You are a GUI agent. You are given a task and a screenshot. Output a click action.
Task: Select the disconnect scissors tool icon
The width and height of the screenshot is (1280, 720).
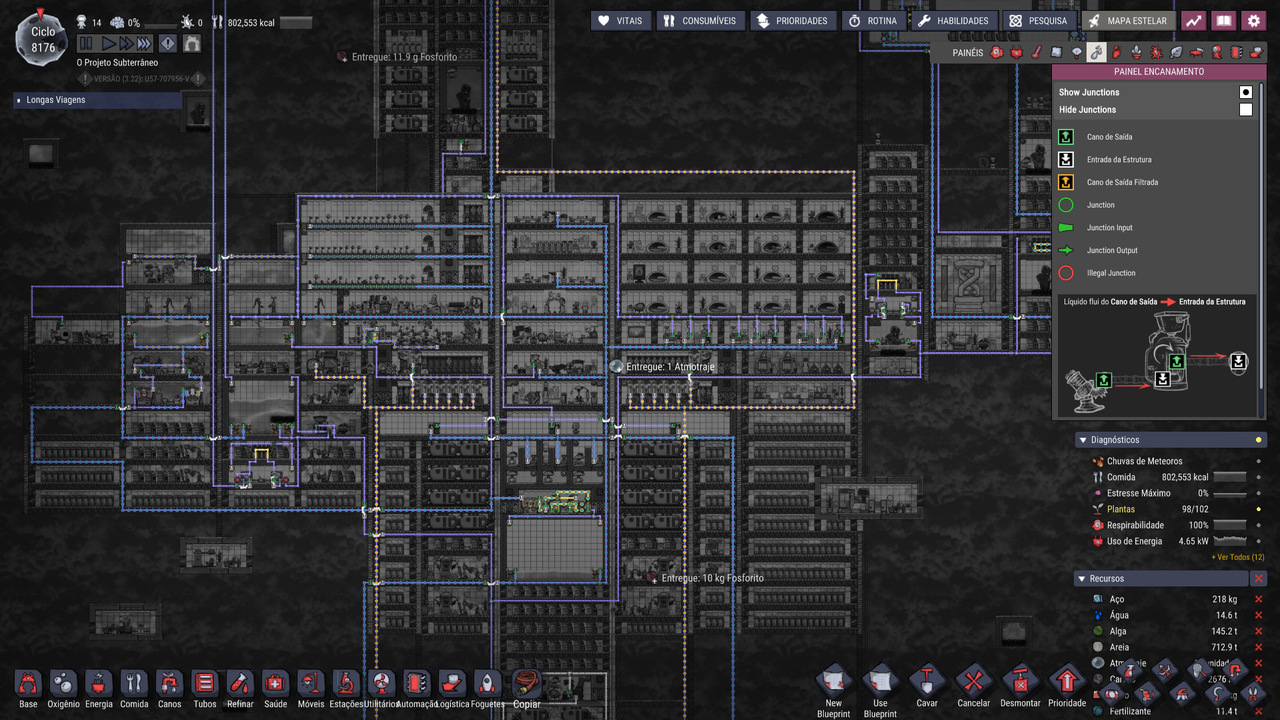[x=1253, y=693]
